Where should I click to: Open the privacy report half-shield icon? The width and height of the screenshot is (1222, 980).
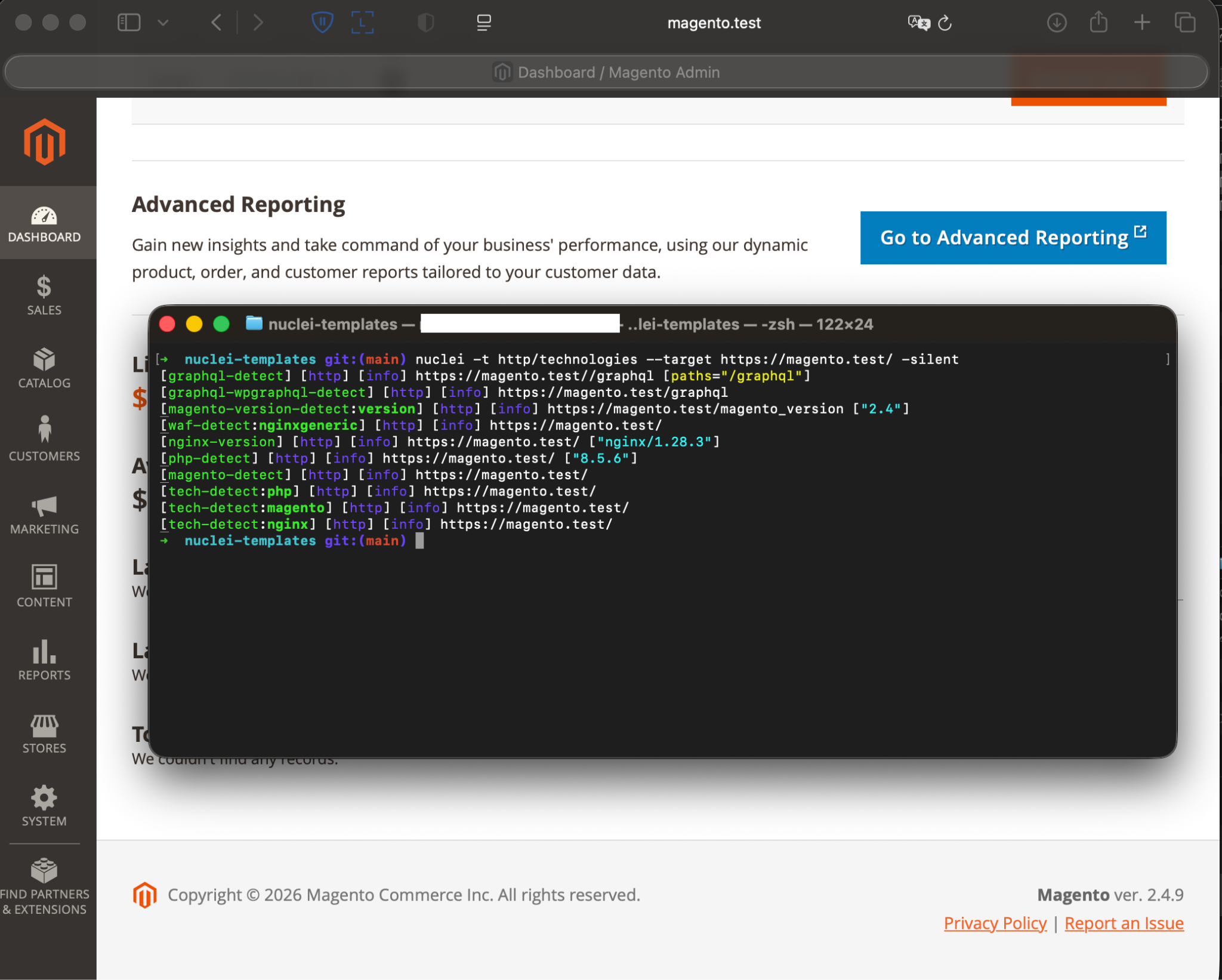click(x=425, y=23)
